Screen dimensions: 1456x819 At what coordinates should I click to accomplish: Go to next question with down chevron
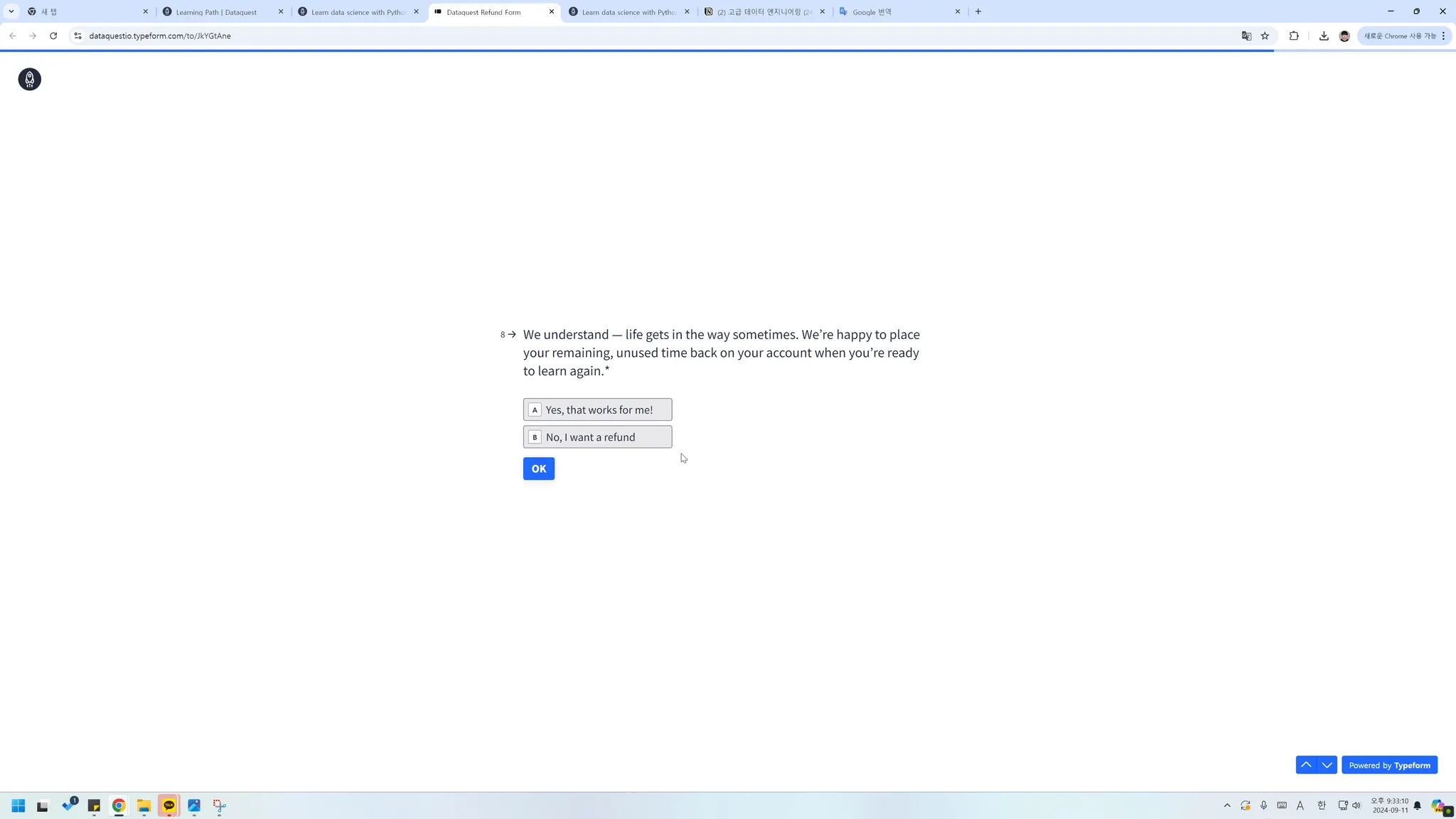click(x=1327, y=765)
